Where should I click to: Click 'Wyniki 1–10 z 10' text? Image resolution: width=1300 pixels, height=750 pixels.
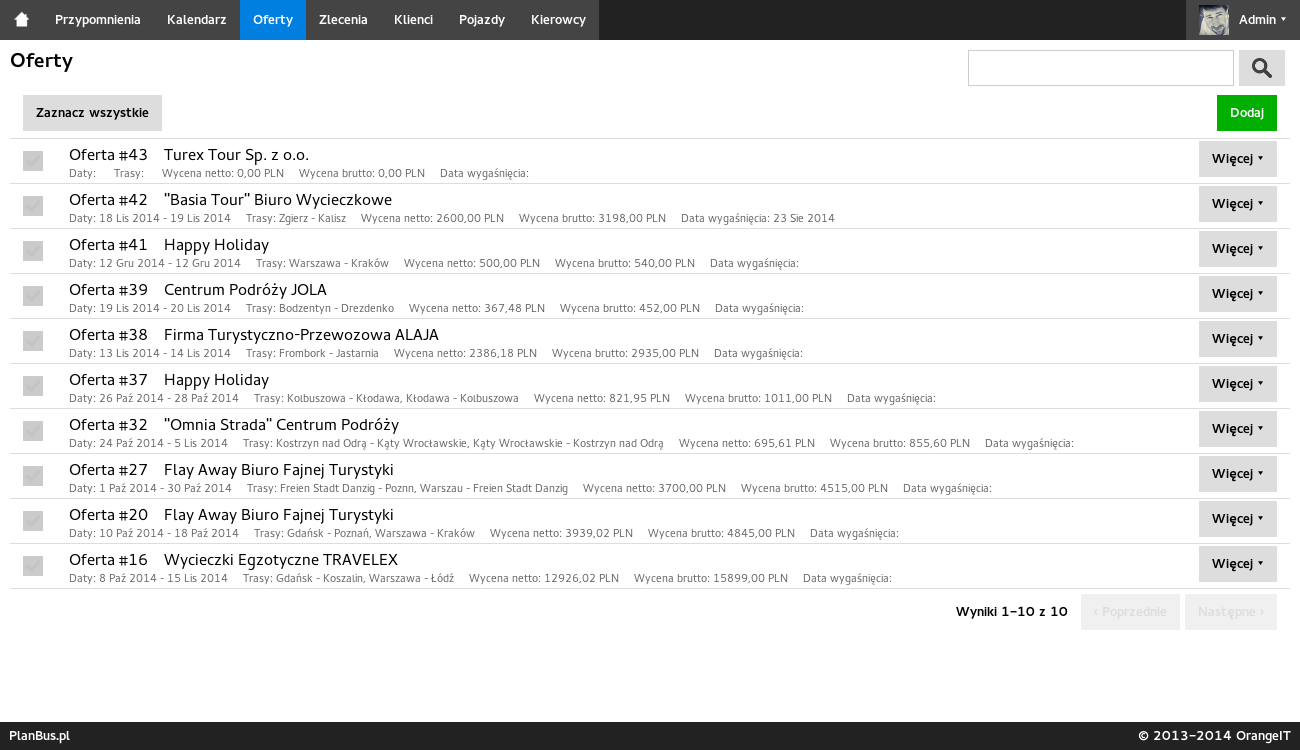click(x=1012, y=612)
